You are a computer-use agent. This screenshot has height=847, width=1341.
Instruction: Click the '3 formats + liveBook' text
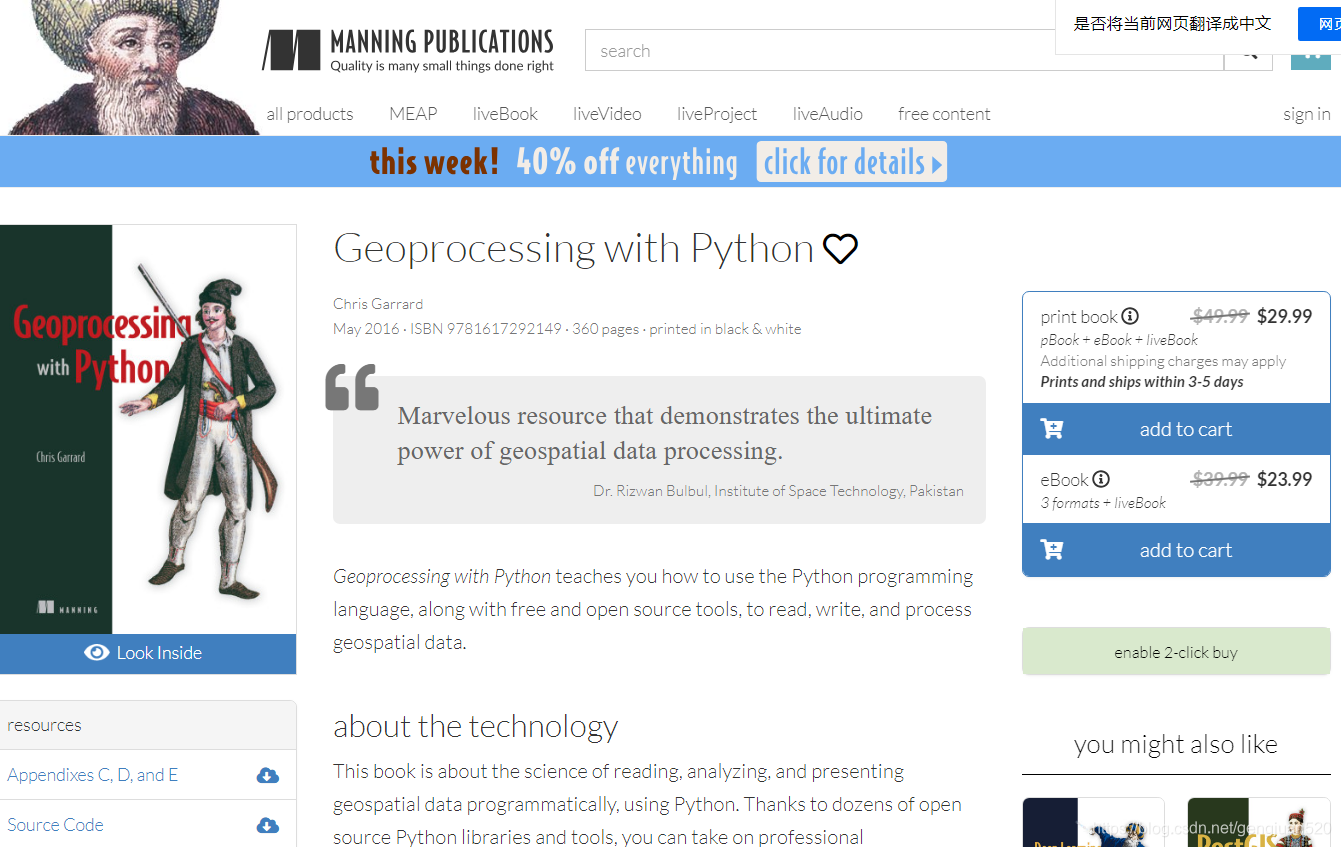coord(1103,503)
